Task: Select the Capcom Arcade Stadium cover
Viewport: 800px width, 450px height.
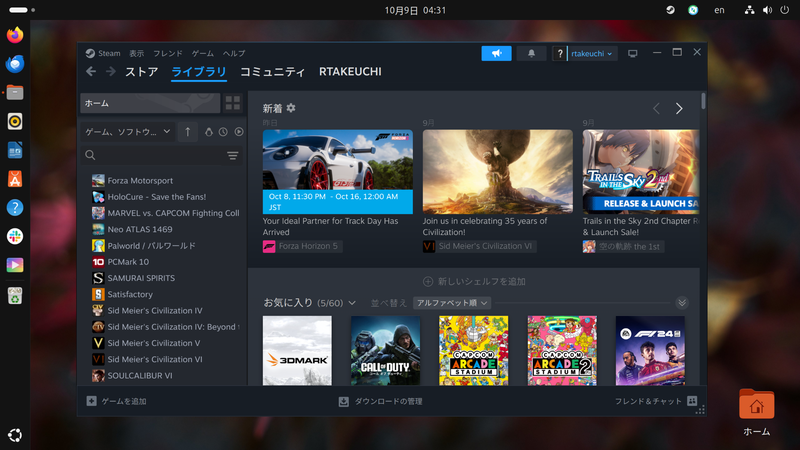Action: point(473,351)
